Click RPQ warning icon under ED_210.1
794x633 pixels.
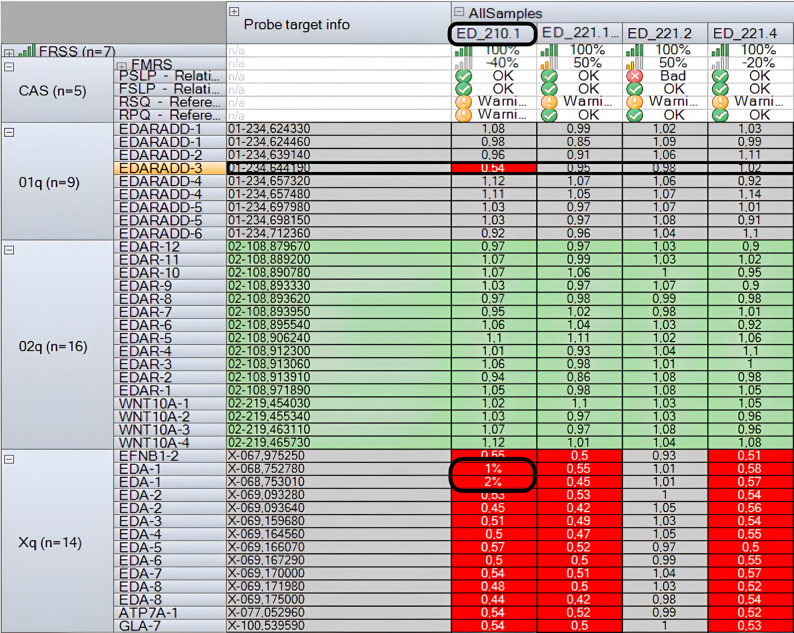[x=463, y=115]
